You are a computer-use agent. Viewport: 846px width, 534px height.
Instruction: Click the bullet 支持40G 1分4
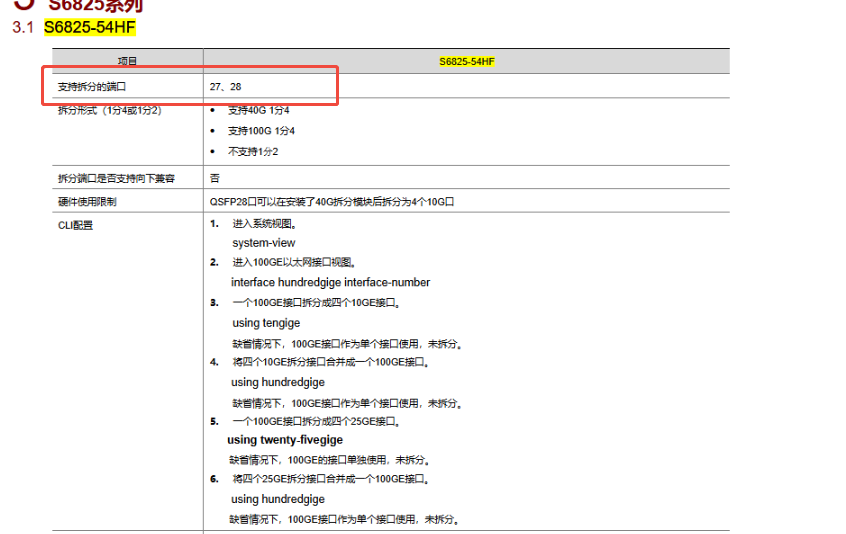point(258,110)
